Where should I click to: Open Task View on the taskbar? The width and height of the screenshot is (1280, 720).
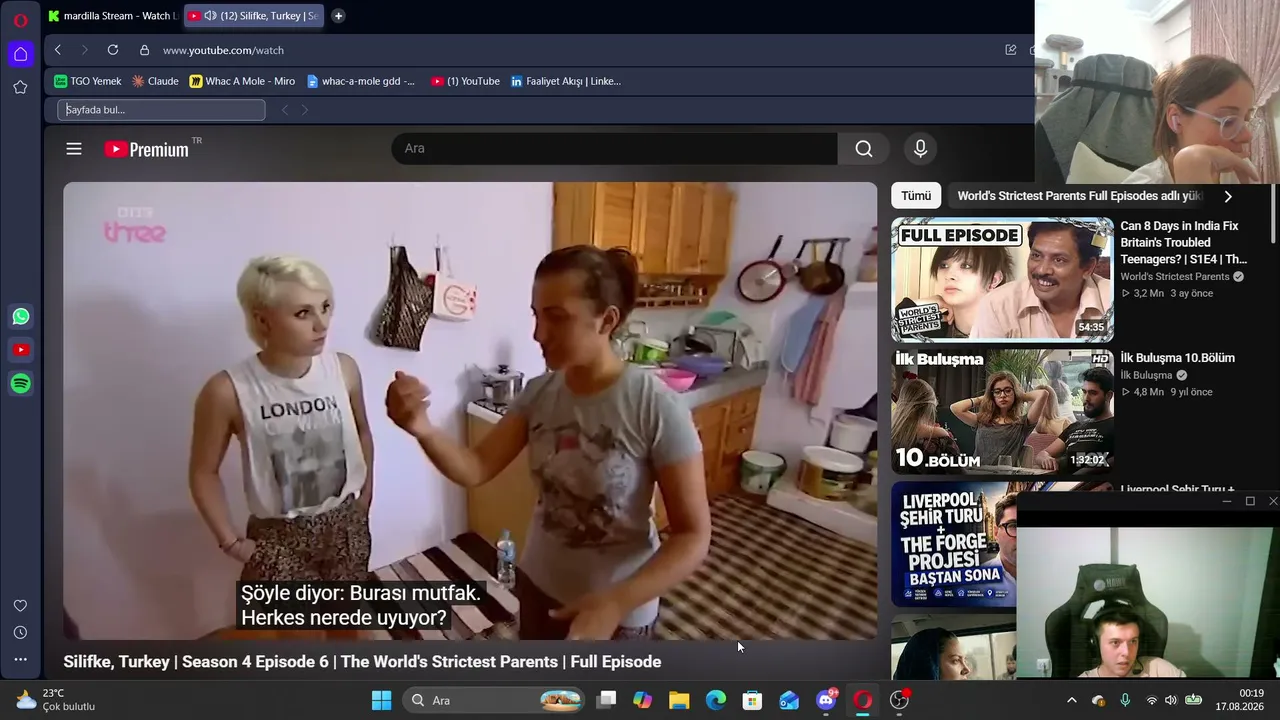click(606, 700)
